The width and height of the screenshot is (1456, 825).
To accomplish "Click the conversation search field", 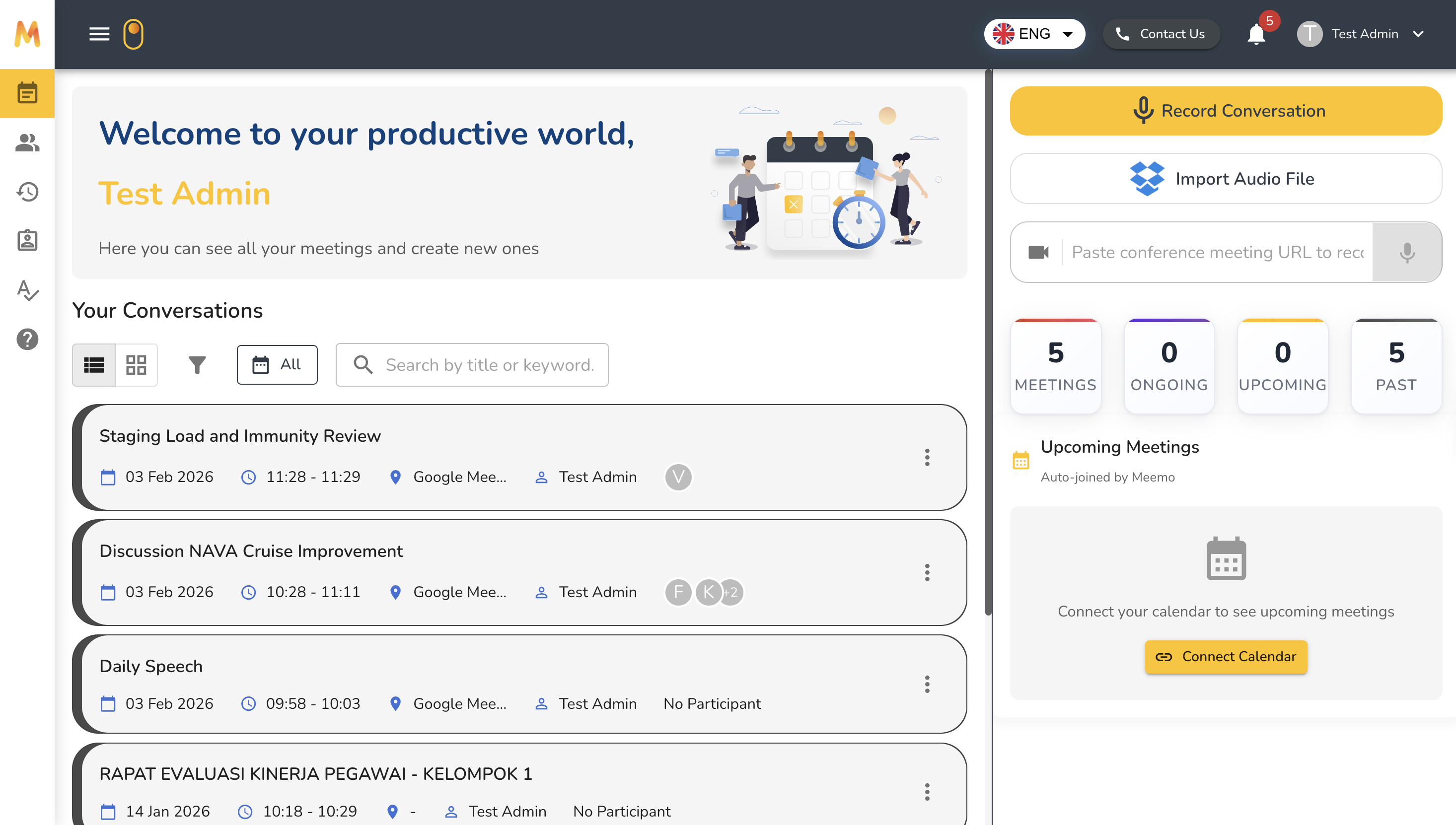I will tap(489, 365).
